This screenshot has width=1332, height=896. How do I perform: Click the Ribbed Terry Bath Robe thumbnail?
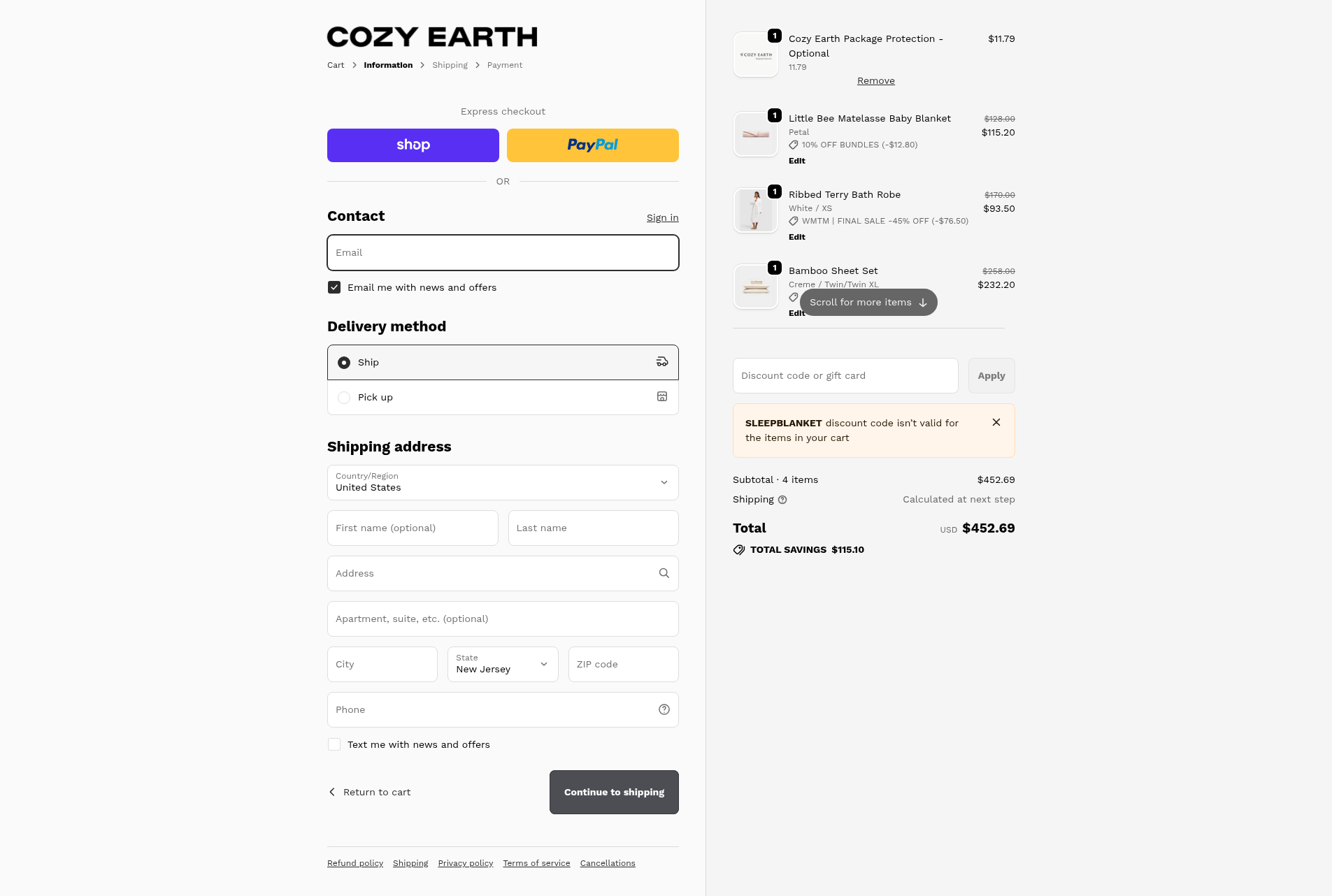tap(755, 210)
